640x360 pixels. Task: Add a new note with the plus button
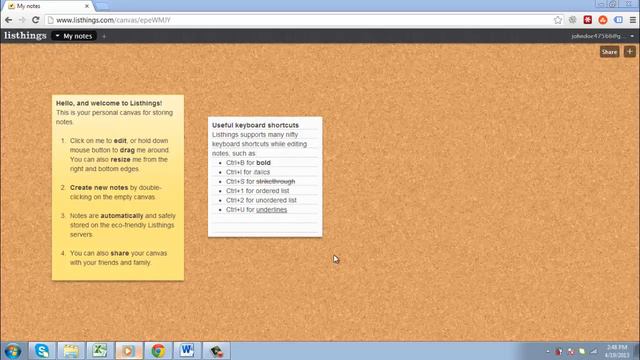pyautogui.click(x=629, y=52)
